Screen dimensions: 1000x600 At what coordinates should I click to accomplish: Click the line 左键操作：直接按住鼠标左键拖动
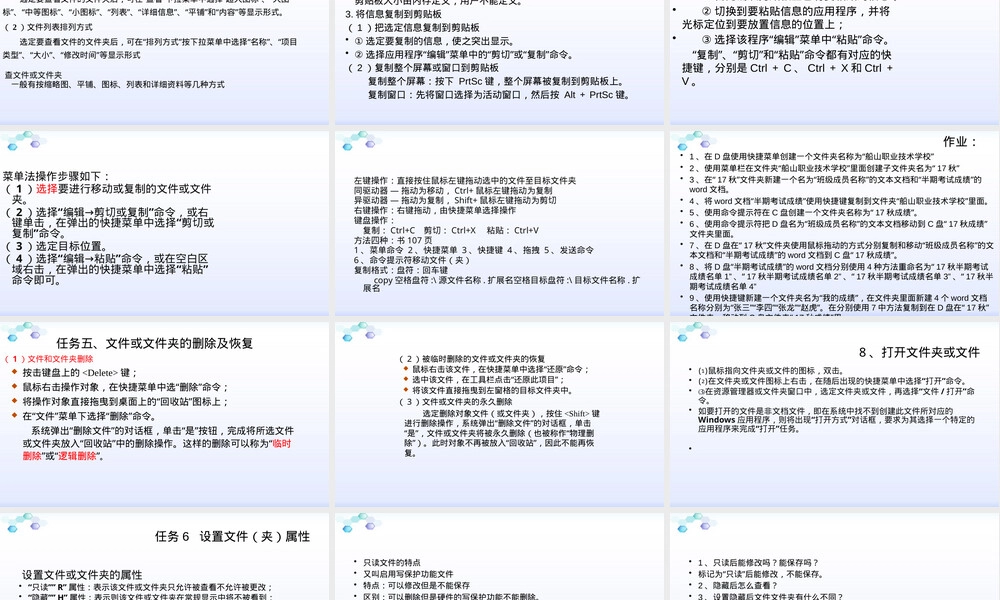click(x=465, y=180)
